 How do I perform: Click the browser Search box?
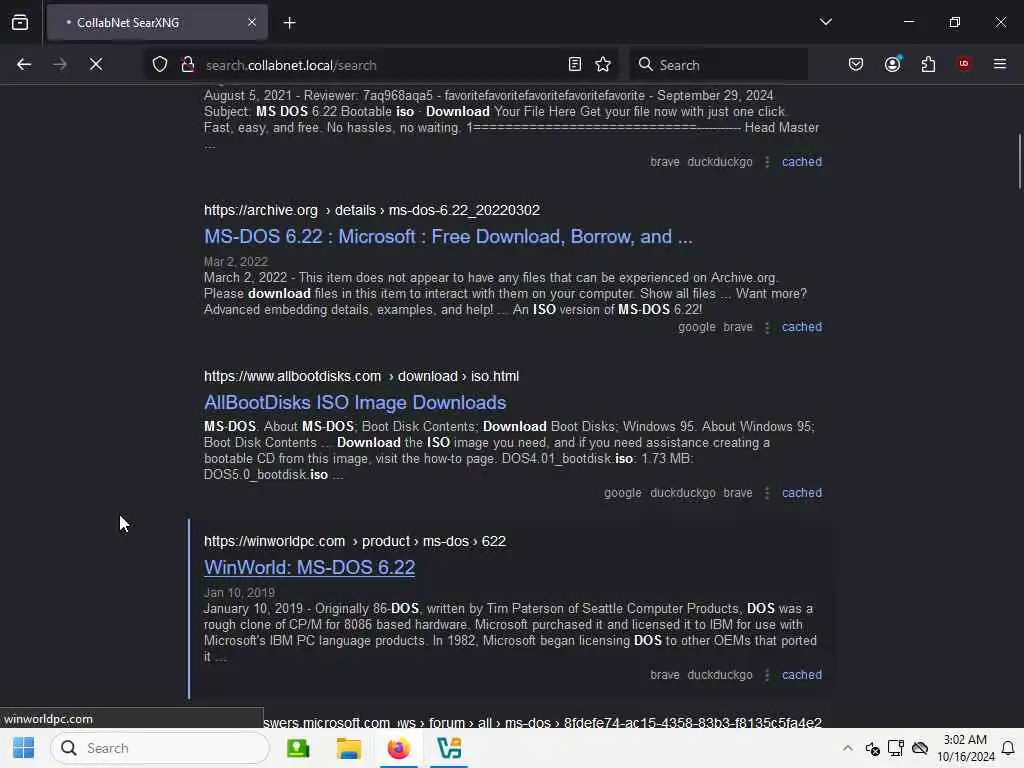tap(718, 65)
